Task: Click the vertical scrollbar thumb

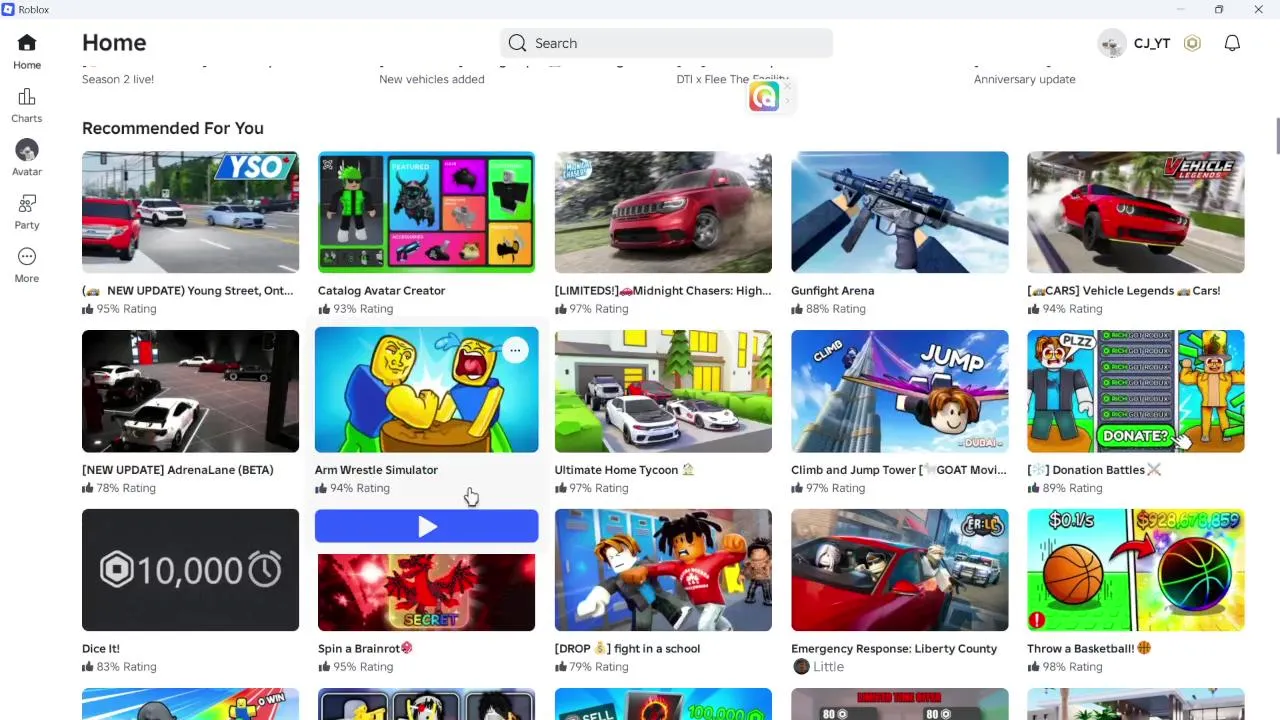Action: [x=1277, y=136]
